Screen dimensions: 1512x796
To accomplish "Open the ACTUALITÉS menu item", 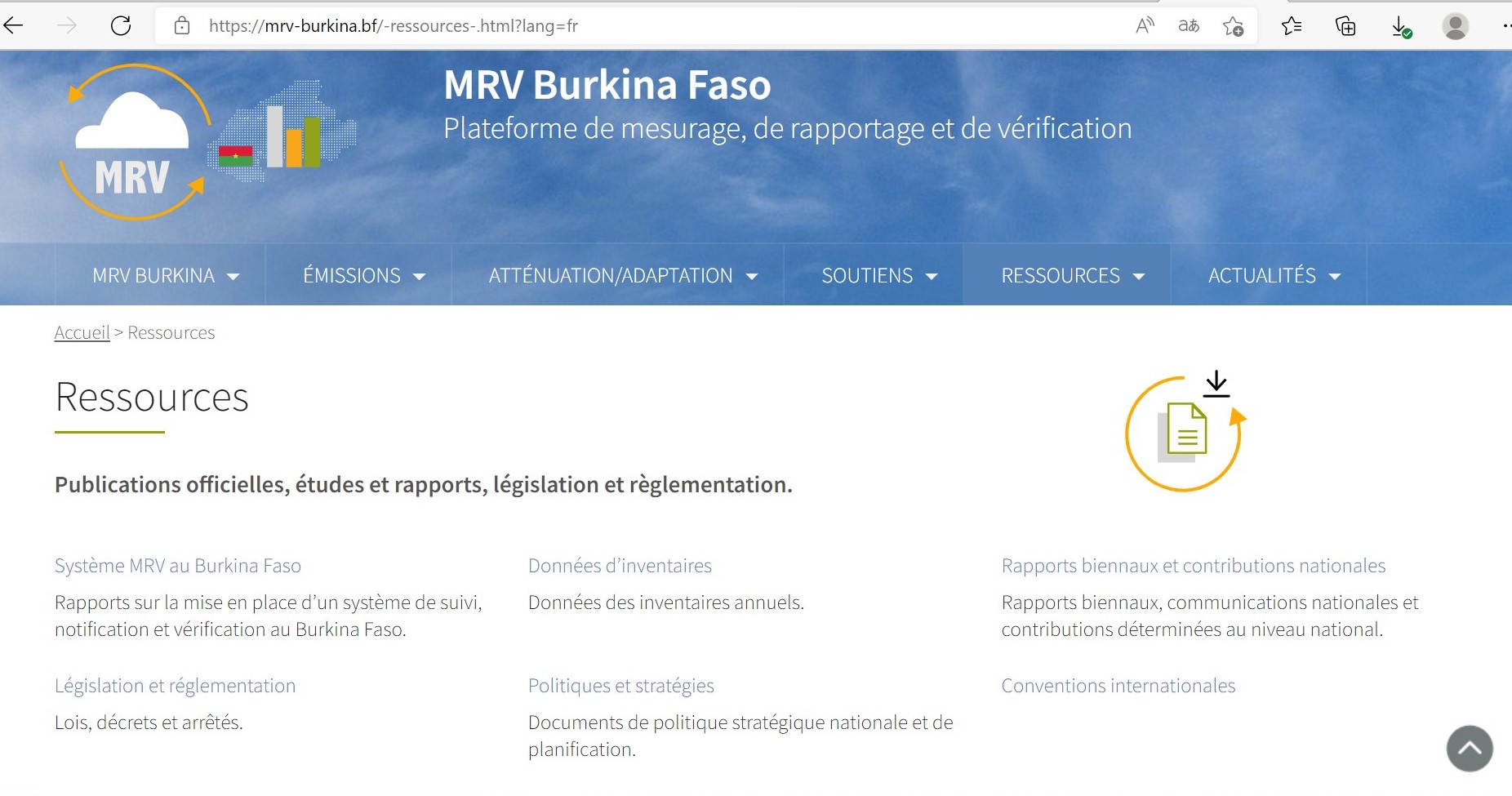I will (1274, 276).
